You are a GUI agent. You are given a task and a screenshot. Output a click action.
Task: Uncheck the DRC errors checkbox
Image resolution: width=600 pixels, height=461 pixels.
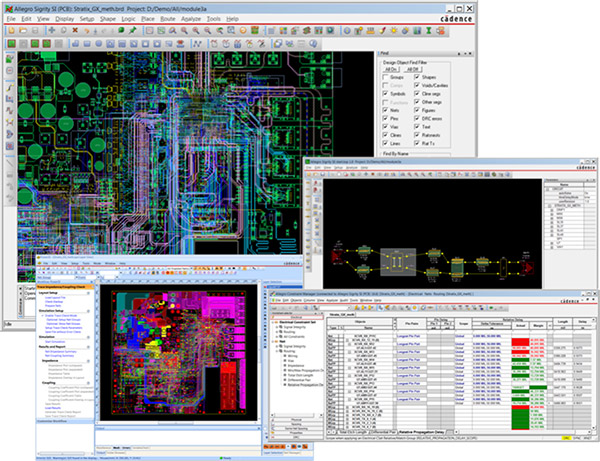point(417,119)
